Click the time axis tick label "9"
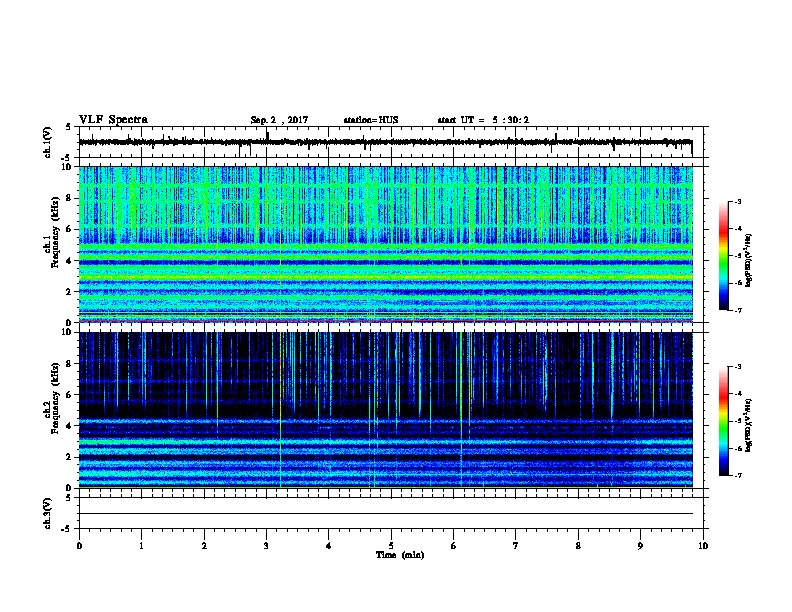 (640, 546)
